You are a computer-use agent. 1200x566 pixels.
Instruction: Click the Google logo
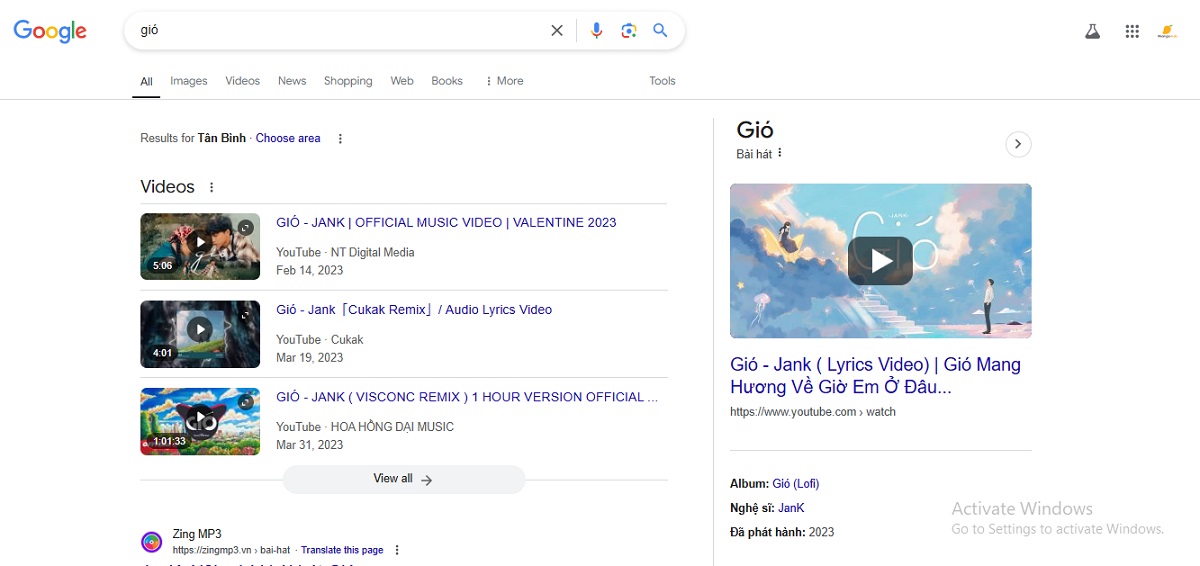[x=50, y=32]
